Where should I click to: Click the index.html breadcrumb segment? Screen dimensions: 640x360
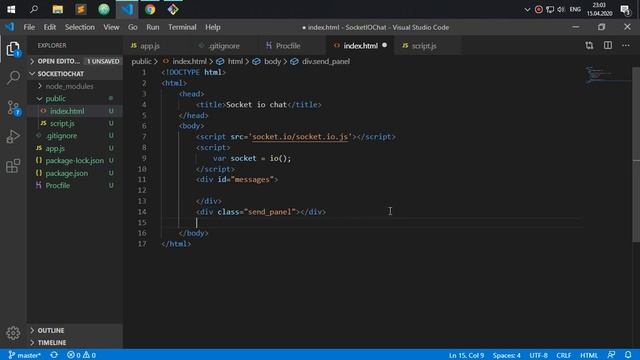(185, 62)
